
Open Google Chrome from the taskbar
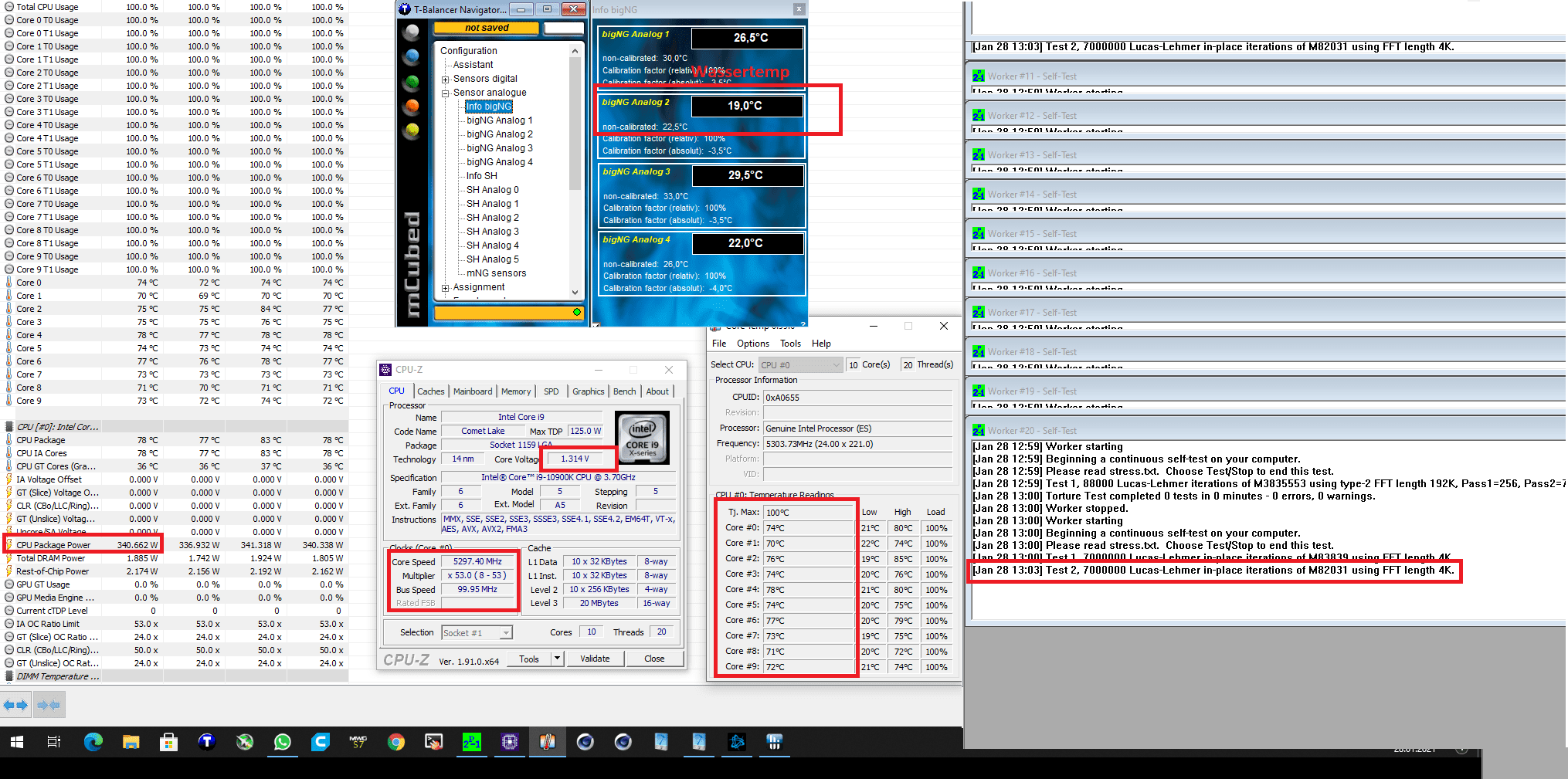(x=396, y=742)
